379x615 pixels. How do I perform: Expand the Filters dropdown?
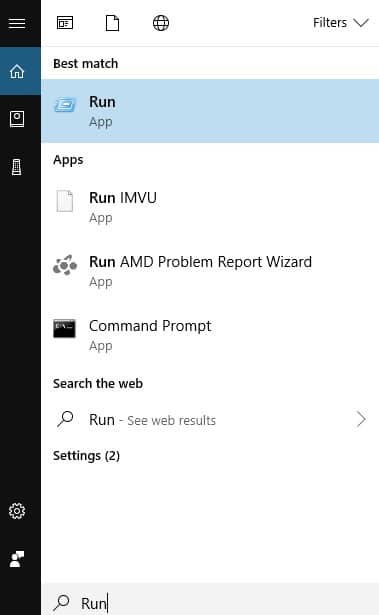click(x=341, y=23)
